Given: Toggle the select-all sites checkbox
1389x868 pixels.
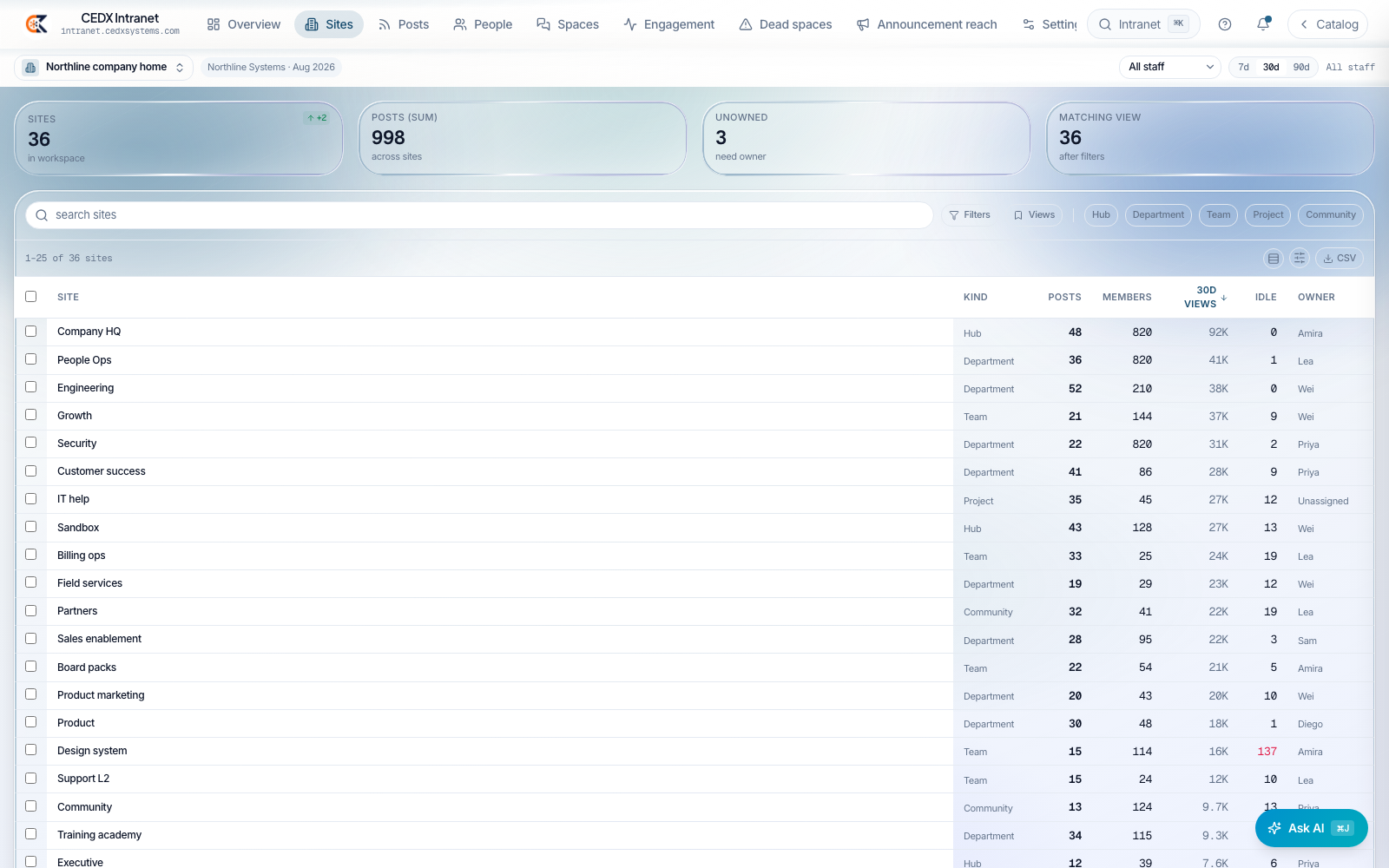Looking at the screenshot, I should click(30, 297).
